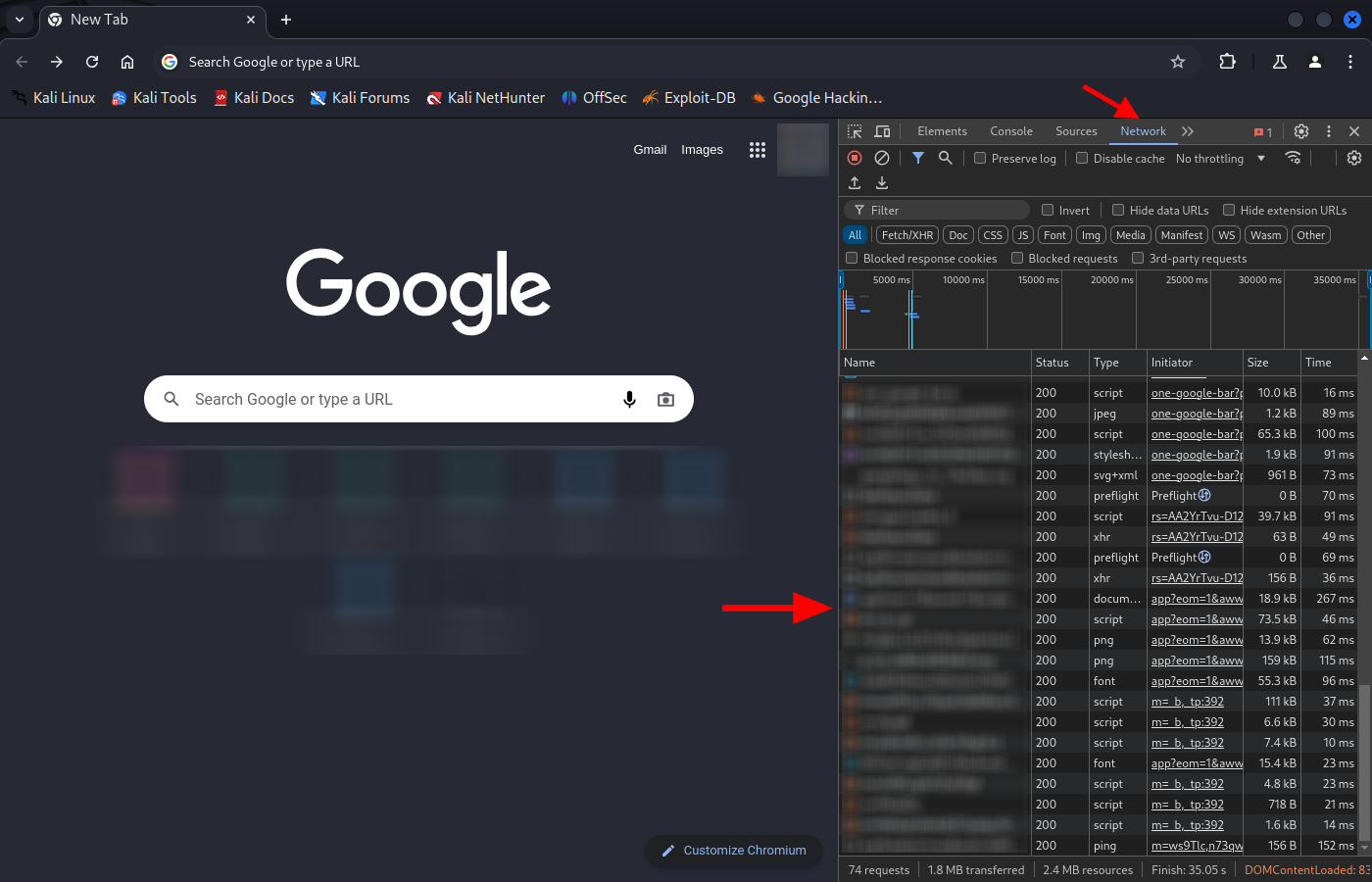1372x882 pixels.
Task: Switch to the Console tab
Action: (x=1011, y=131)
